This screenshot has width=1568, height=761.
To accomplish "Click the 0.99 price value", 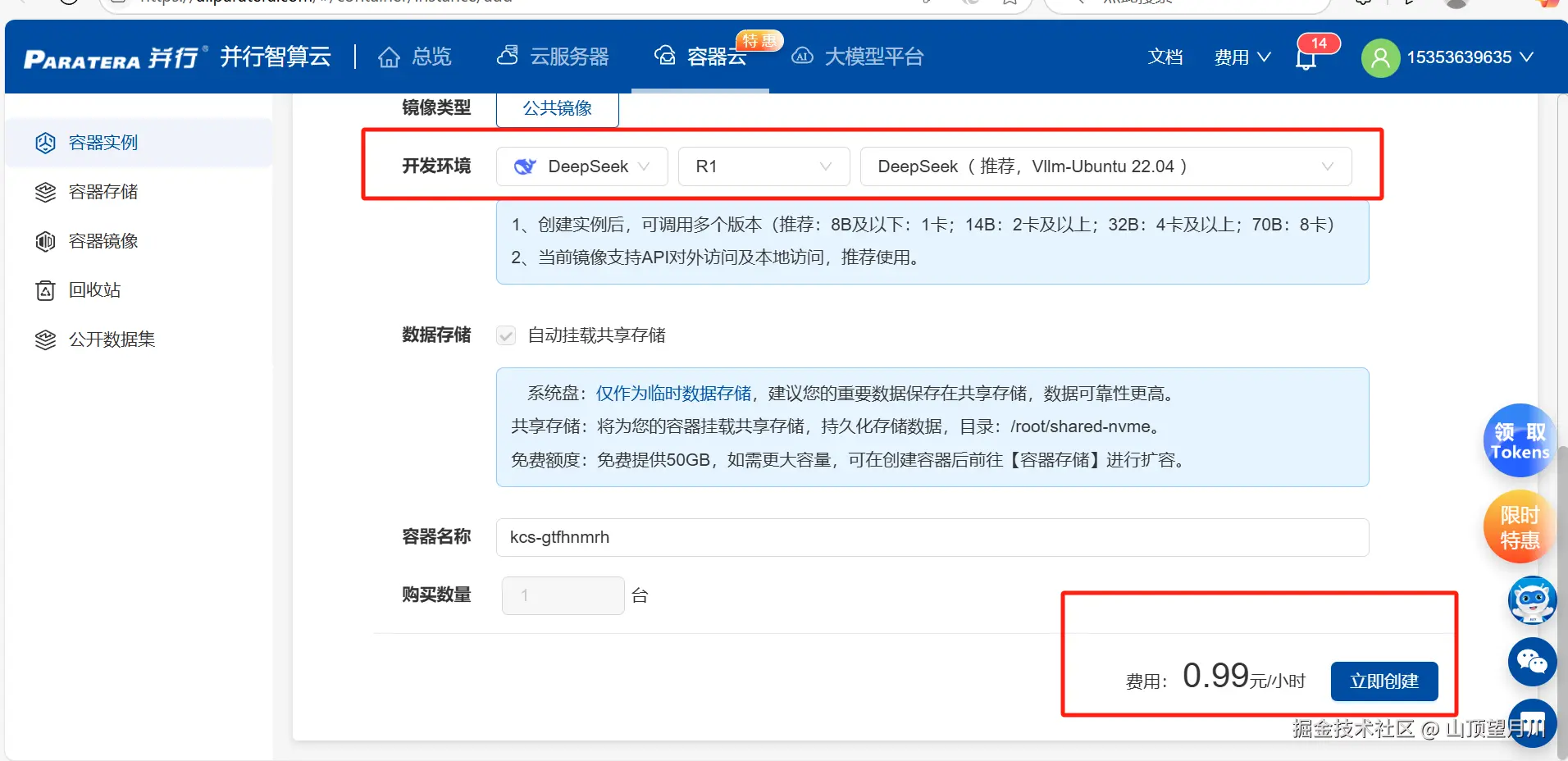I will pos(1215,676).
